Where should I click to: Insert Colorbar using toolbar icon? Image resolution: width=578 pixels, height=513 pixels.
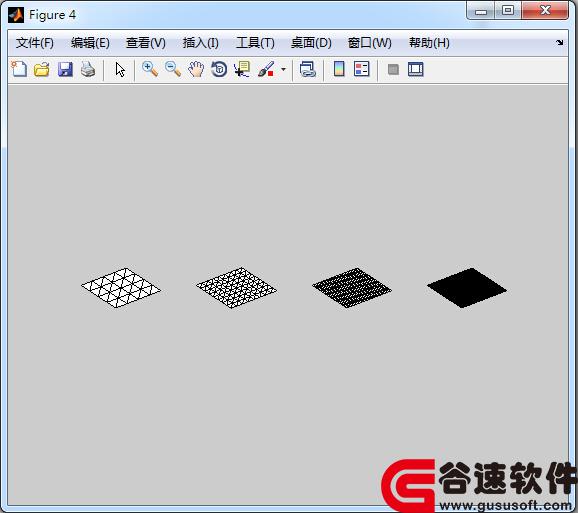[339, 69]
